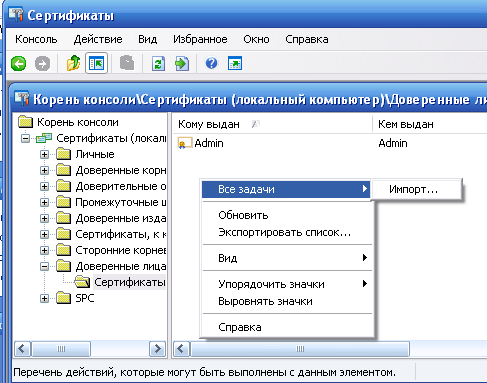
Task: Click the Корень консоли folder icon
Action: coord(25,122)
